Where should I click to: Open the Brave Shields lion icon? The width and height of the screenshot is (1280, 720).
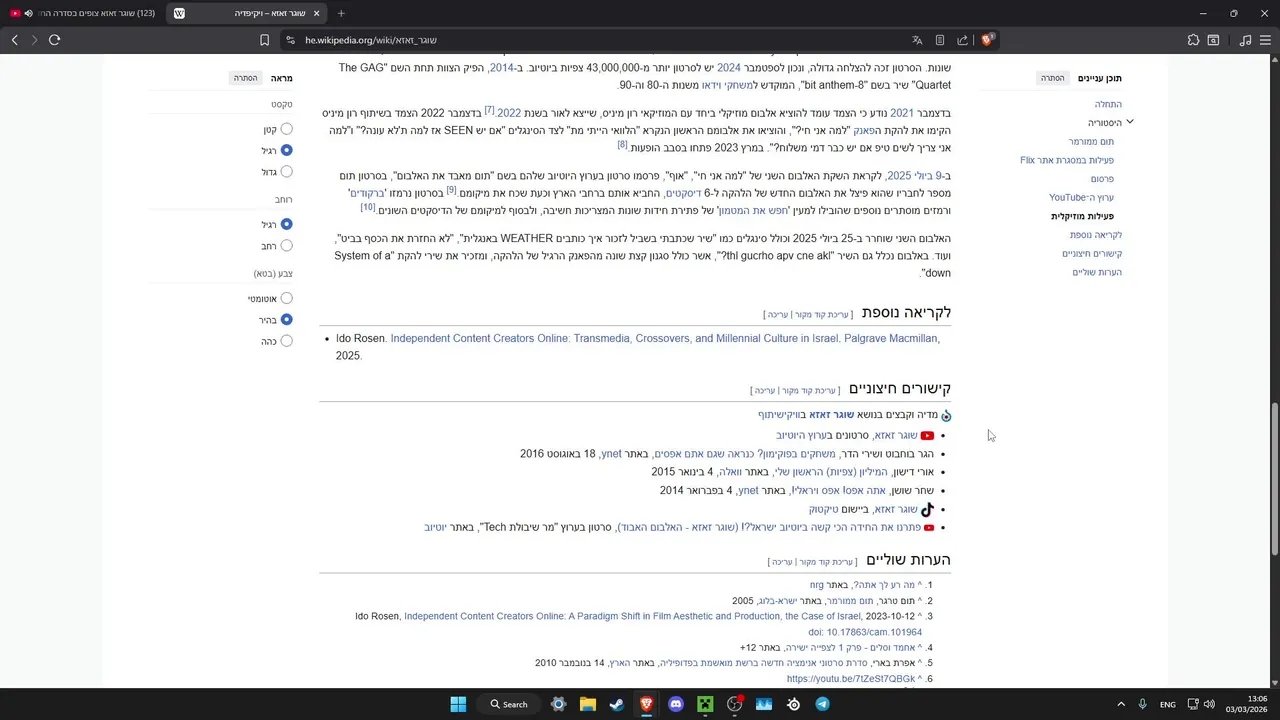987,40
